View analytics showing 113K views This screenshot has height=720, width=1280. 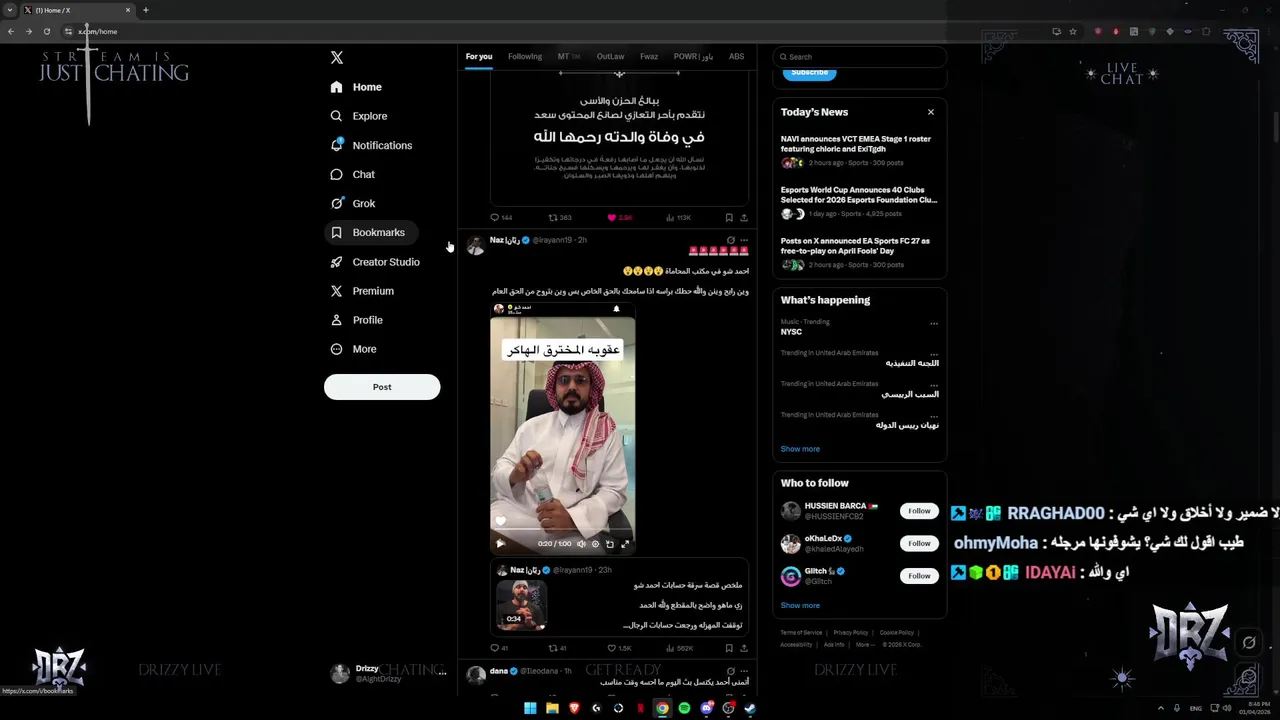click(678, 217)
